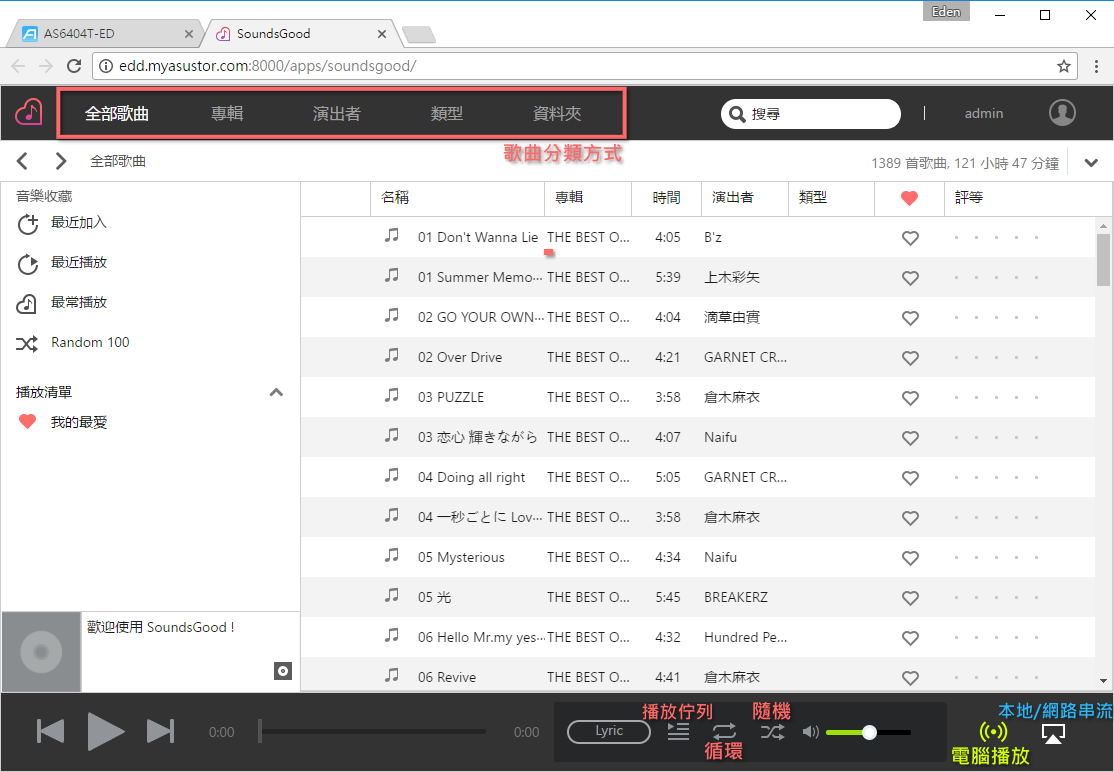1114x772 pixels.
Task: Bookmark this page with the star icon
Action: [1064, 66]
